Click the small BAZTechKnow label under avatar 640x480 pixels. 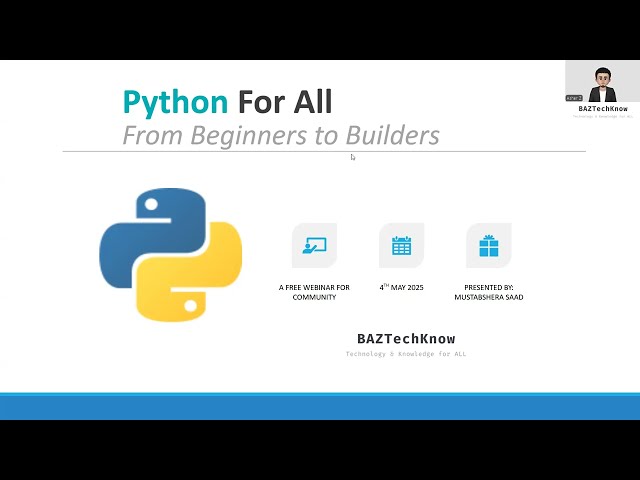click(x=603, y=109)
